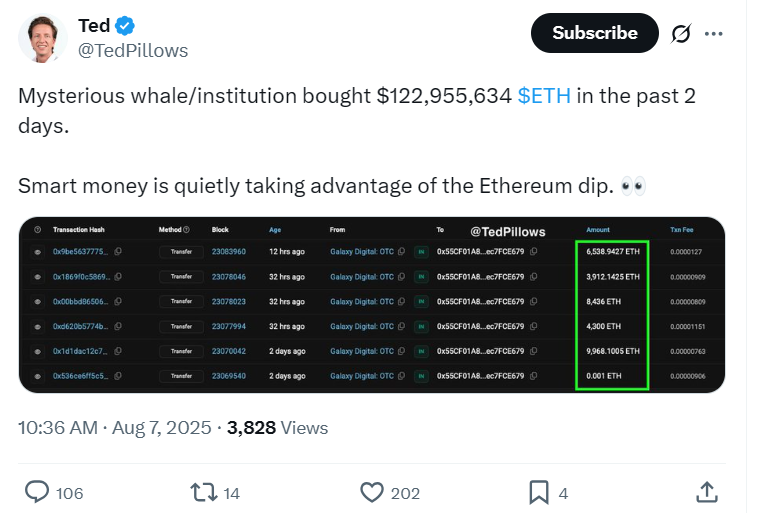The image size is (763, 513).
Task: Click the share upload icon
Action: (706, 492)
